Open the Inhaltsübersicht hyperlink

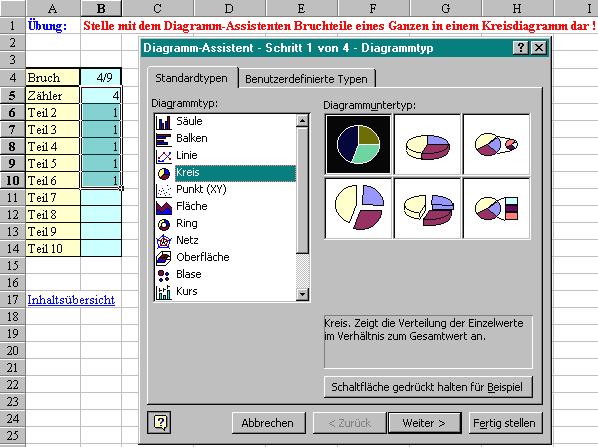point(71,300)
